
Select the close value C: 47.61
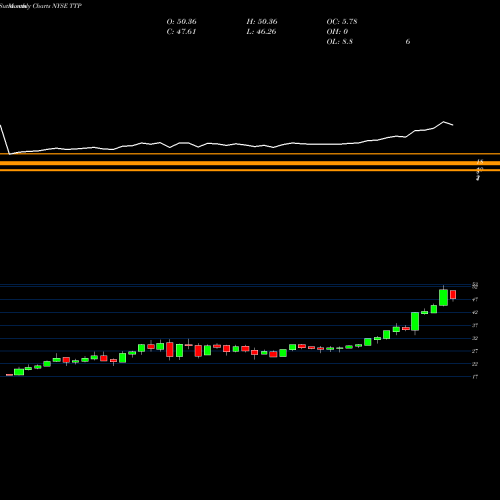pos(181,32)
